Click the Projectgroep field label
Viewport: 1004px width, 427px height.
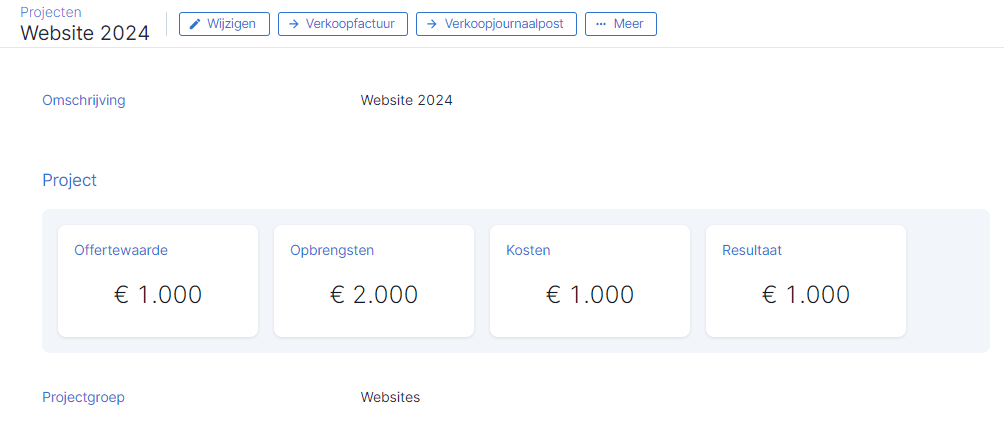[x=83, y=398]
